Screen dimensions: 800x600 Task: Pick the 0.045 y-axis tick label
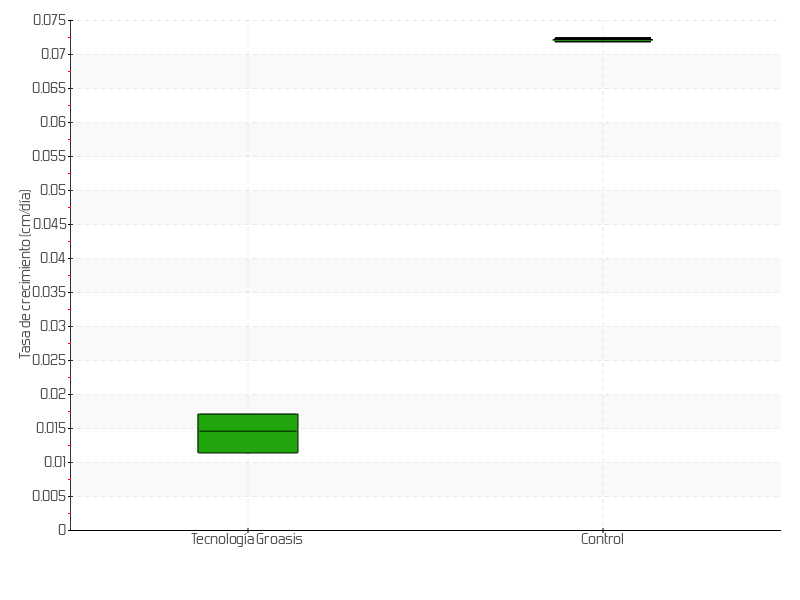(49, 224)
